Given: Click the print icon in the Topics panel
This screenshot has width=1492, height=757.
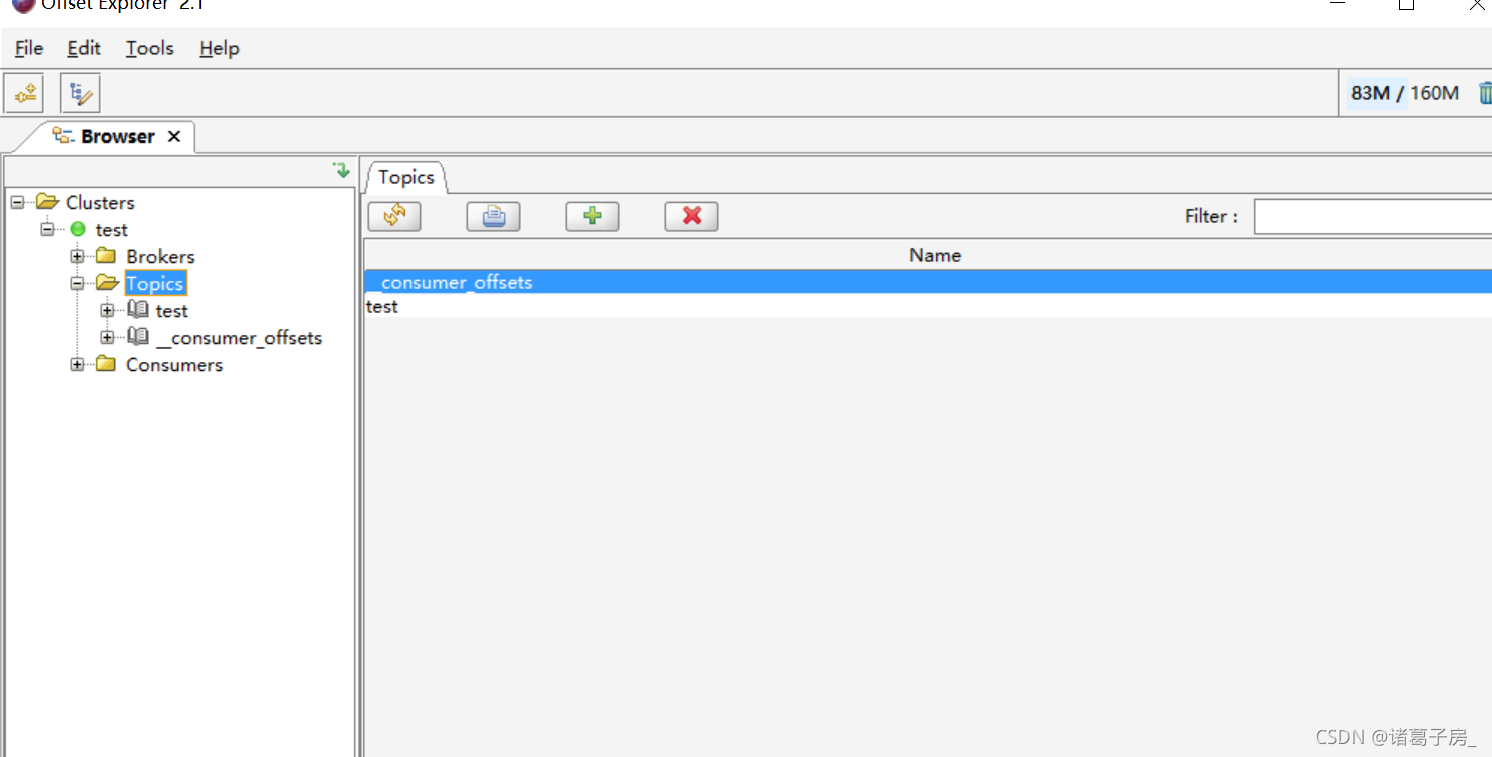Looking at the screenshot, I should [493, 216].
